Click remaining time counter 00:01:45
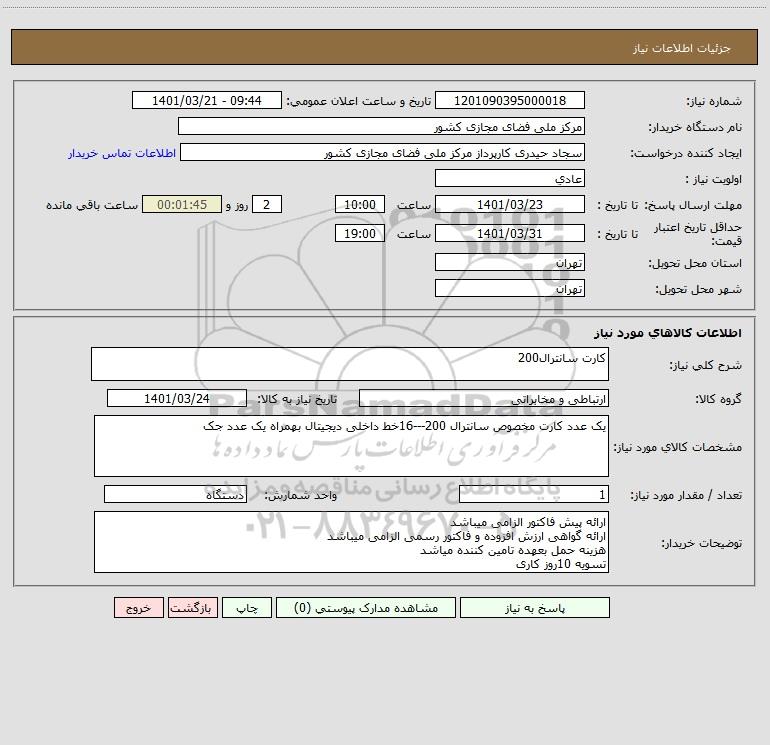 [182, 204]
